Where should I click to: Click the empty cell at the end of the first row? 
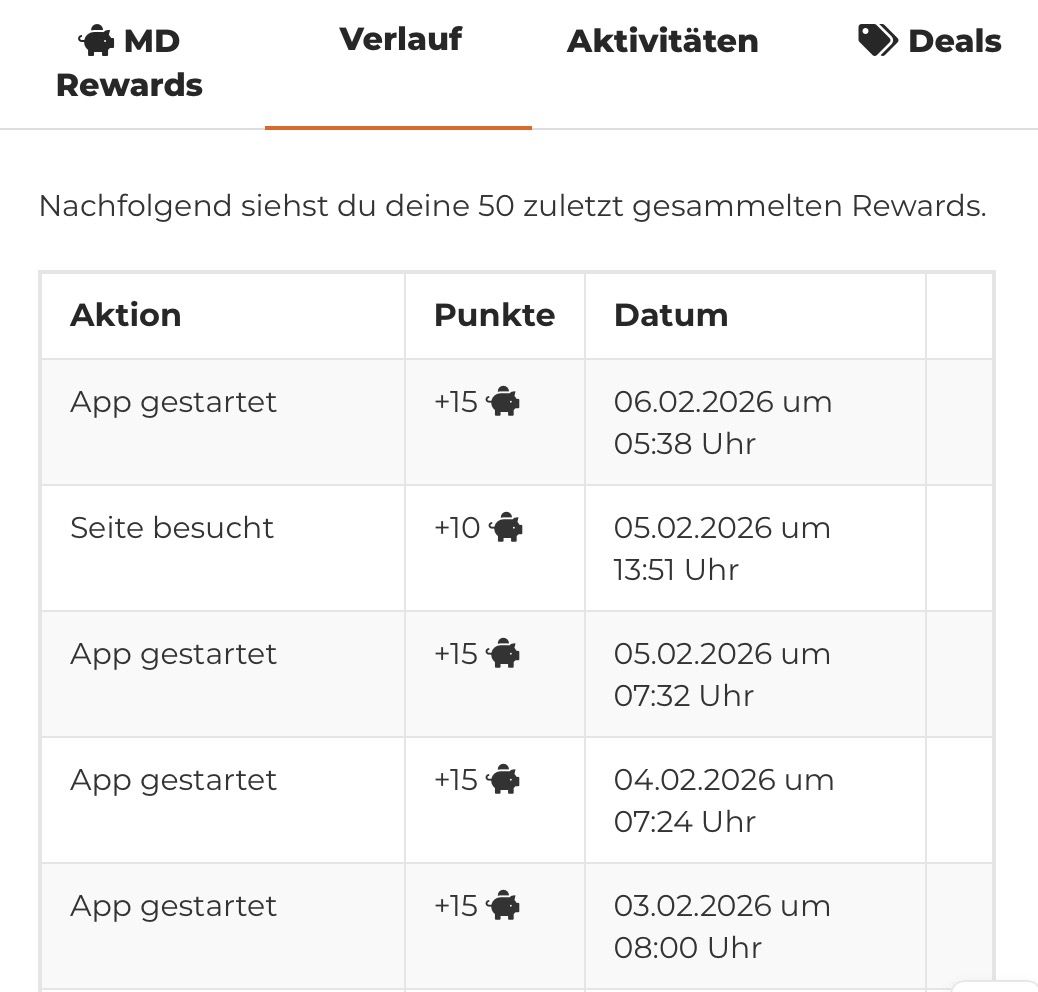tap(959, 421)
